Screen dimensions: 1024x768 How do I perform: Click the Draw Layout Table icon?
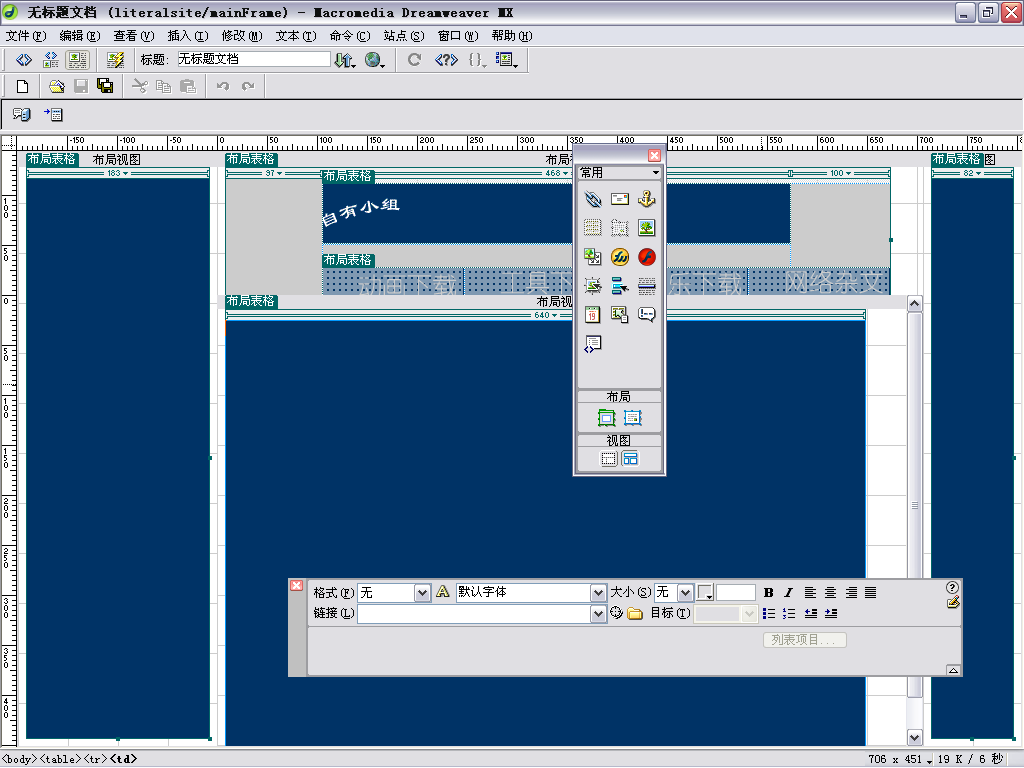[607, 418]
